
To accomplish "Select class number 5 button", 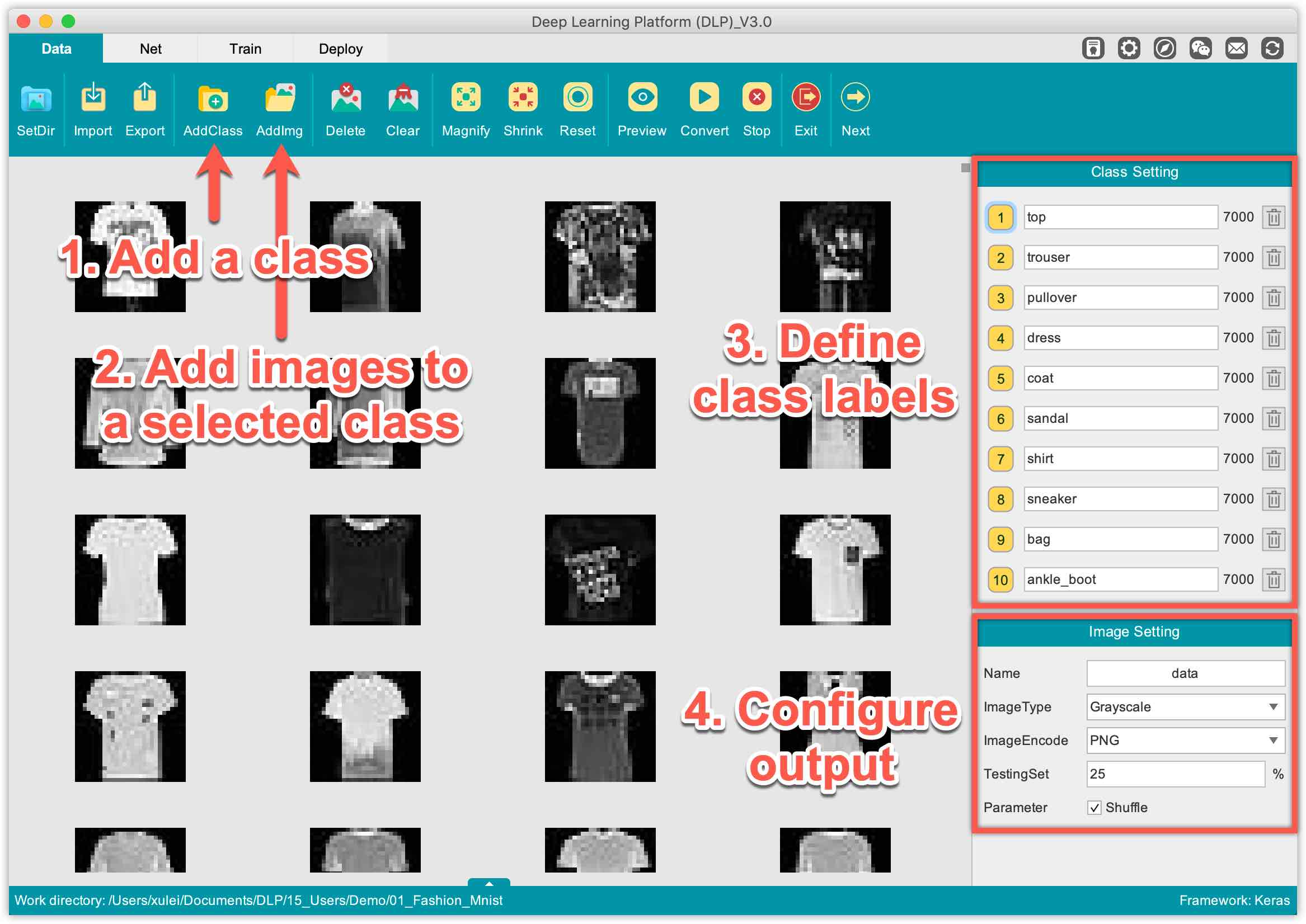I will point(1000,379).
